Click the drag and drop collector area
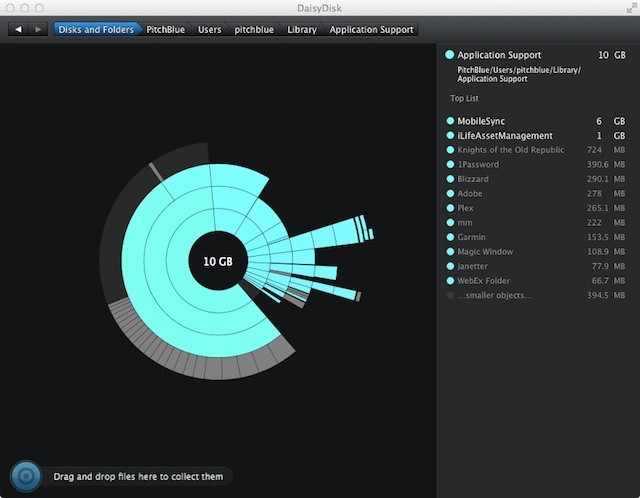The height and width of the screenshot is (498, 640). coord(140,477)
